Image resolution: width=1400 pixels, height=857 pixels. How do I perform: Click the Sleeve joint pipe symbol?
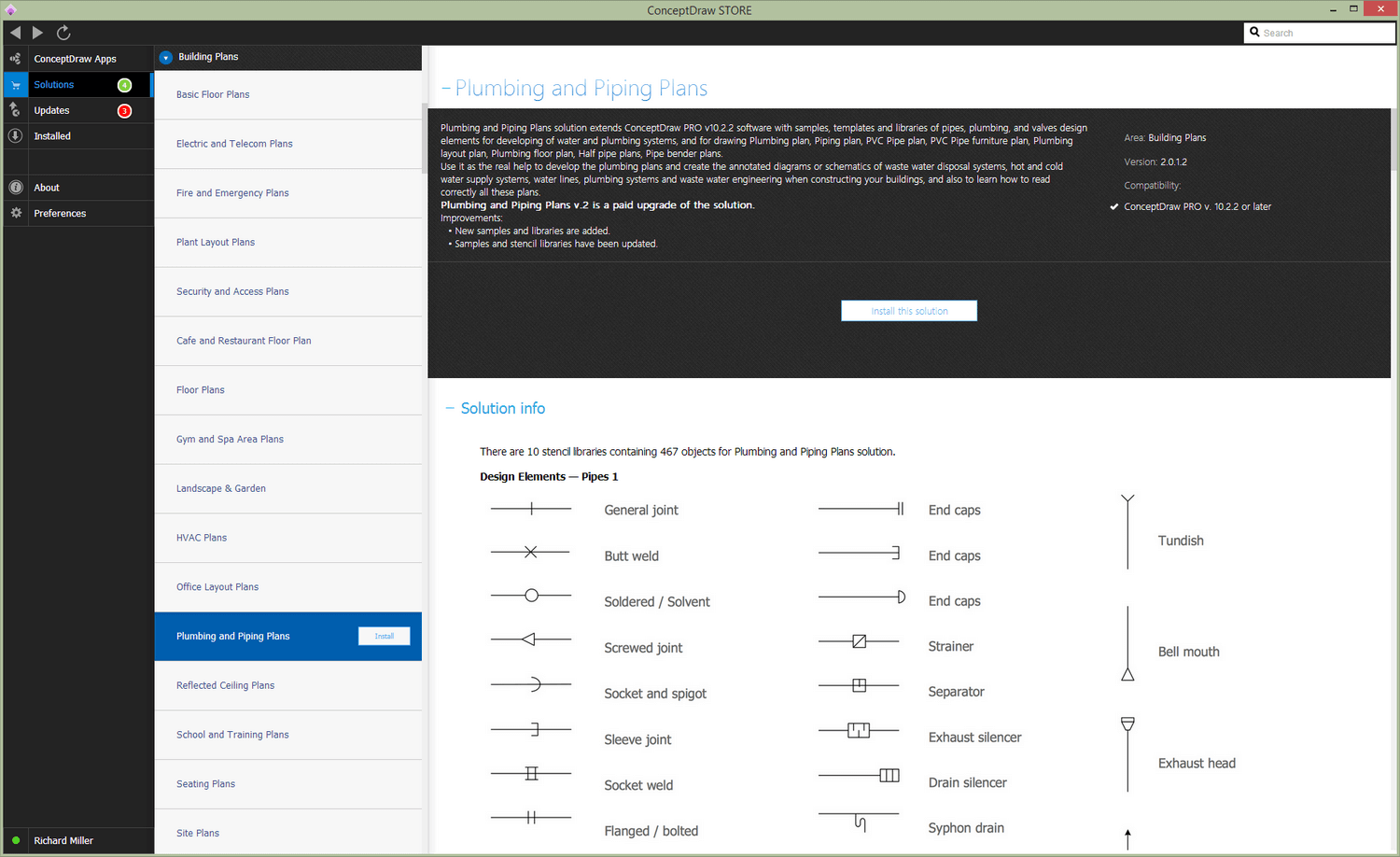point(531,729)
